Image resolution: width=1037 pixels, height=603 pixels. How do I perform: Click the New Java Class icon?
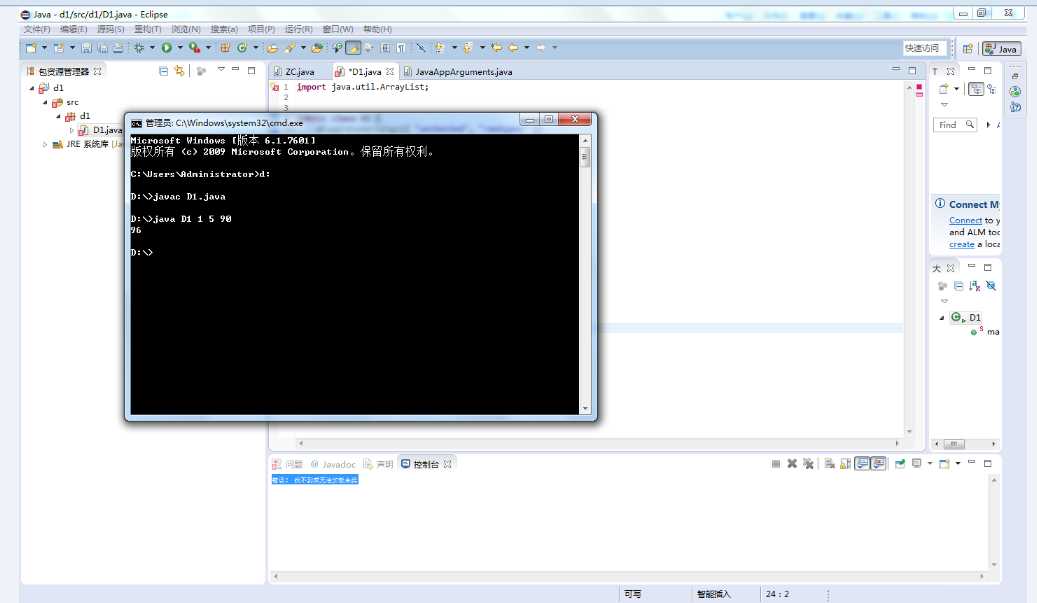tap(242, 48)
